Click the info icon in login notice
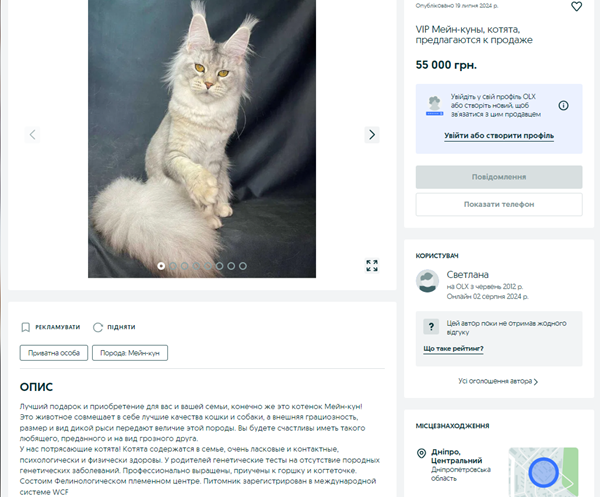The width and height of the screenshot is (600, 497). [563, 105]
